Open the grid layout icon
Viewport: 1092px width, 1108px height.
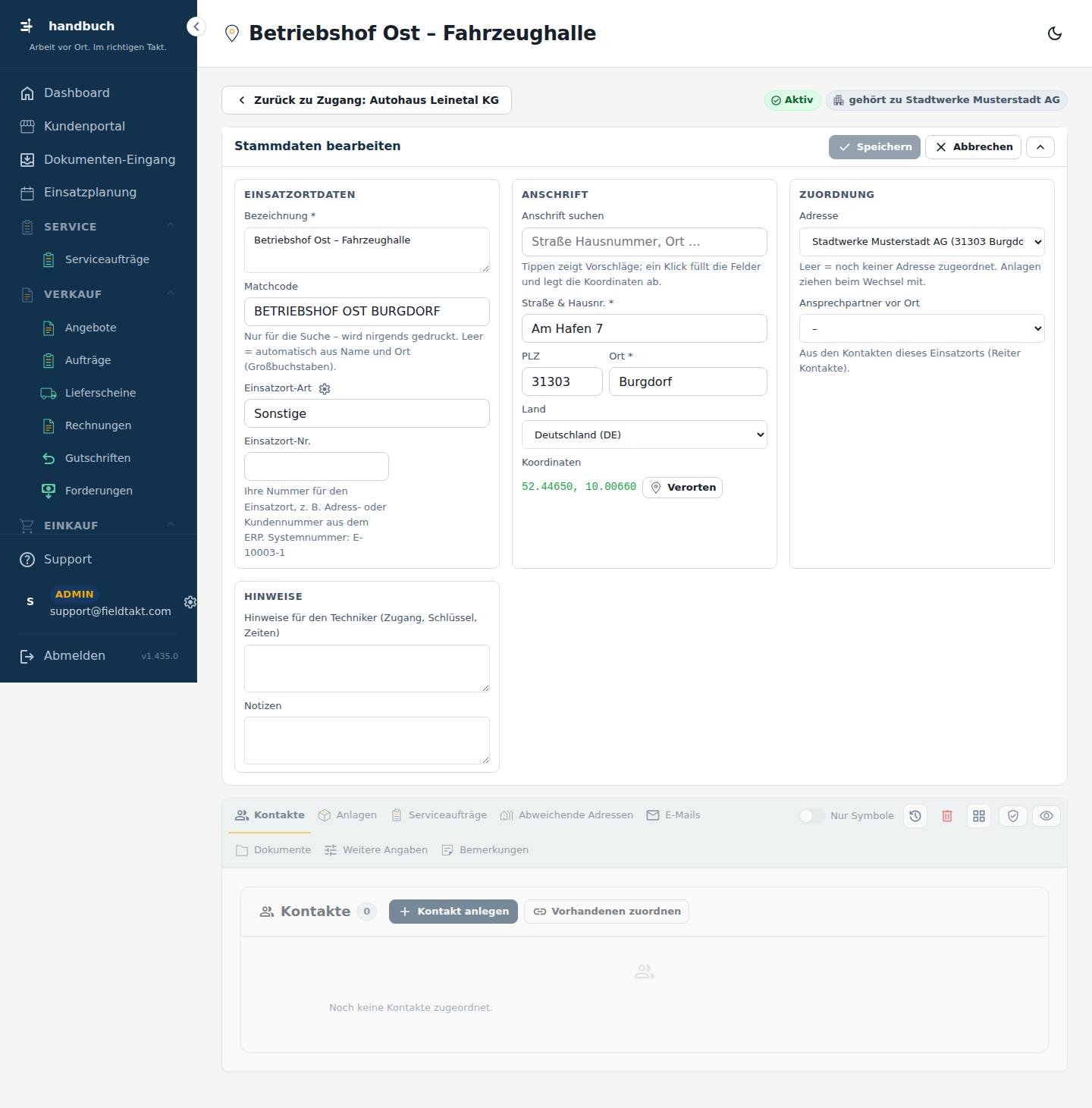point(979,816)
